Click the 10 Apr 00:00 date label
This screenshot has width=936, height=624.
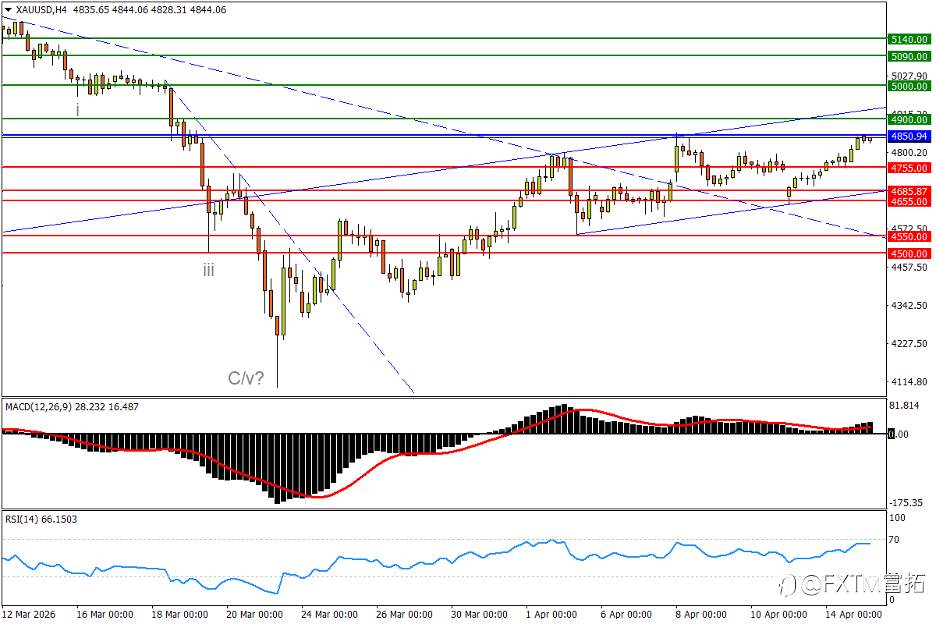(x=778, y=614)
